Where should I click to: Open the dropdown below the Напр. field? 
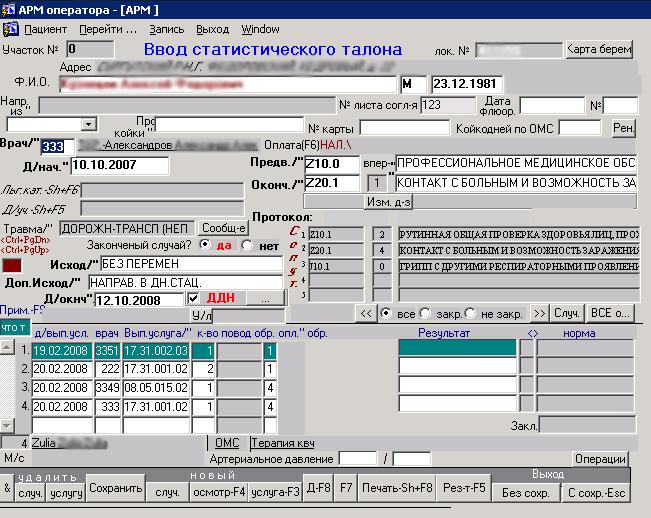pos(89,124)
